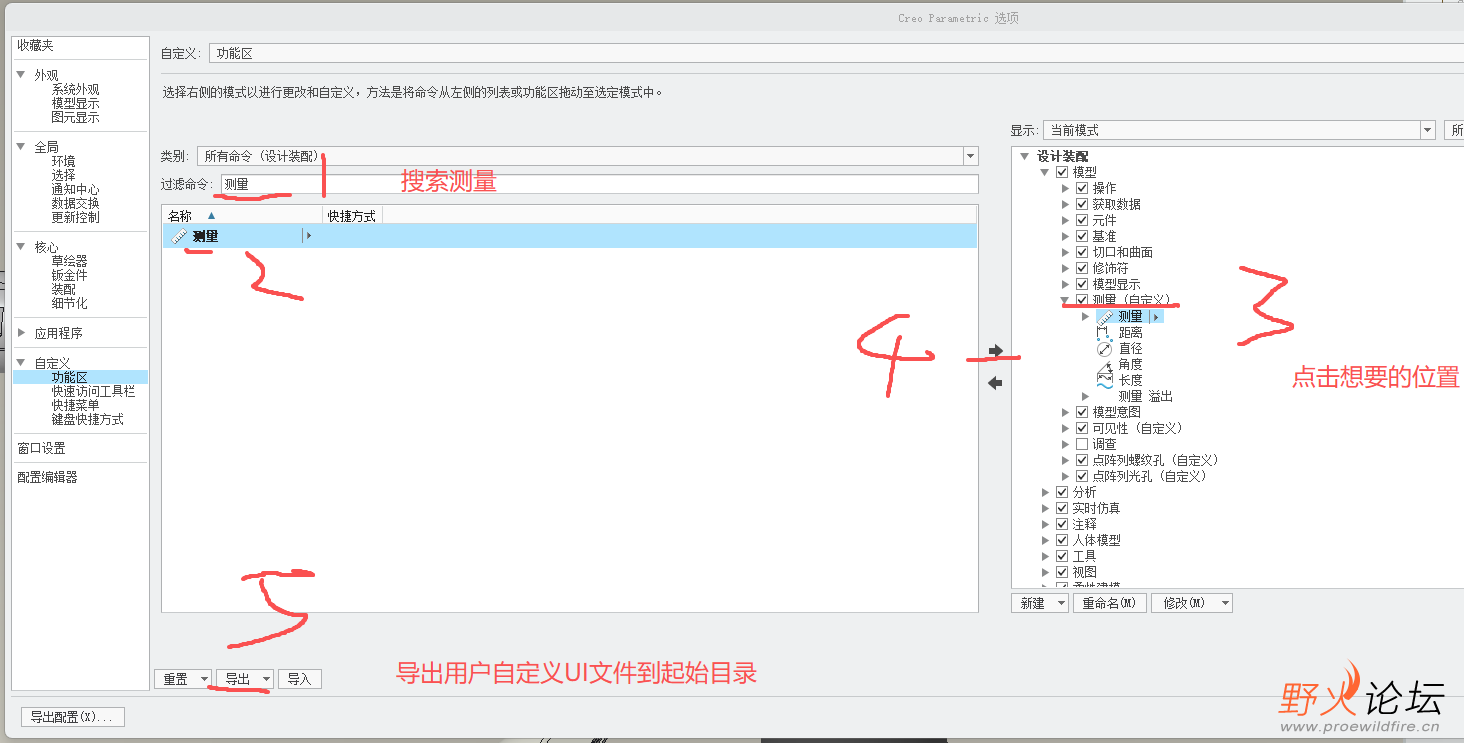Viewport: 1464px width, 743px height.
Task: Expand the 应用程序 section in sidebar
Action: (21, 333)
